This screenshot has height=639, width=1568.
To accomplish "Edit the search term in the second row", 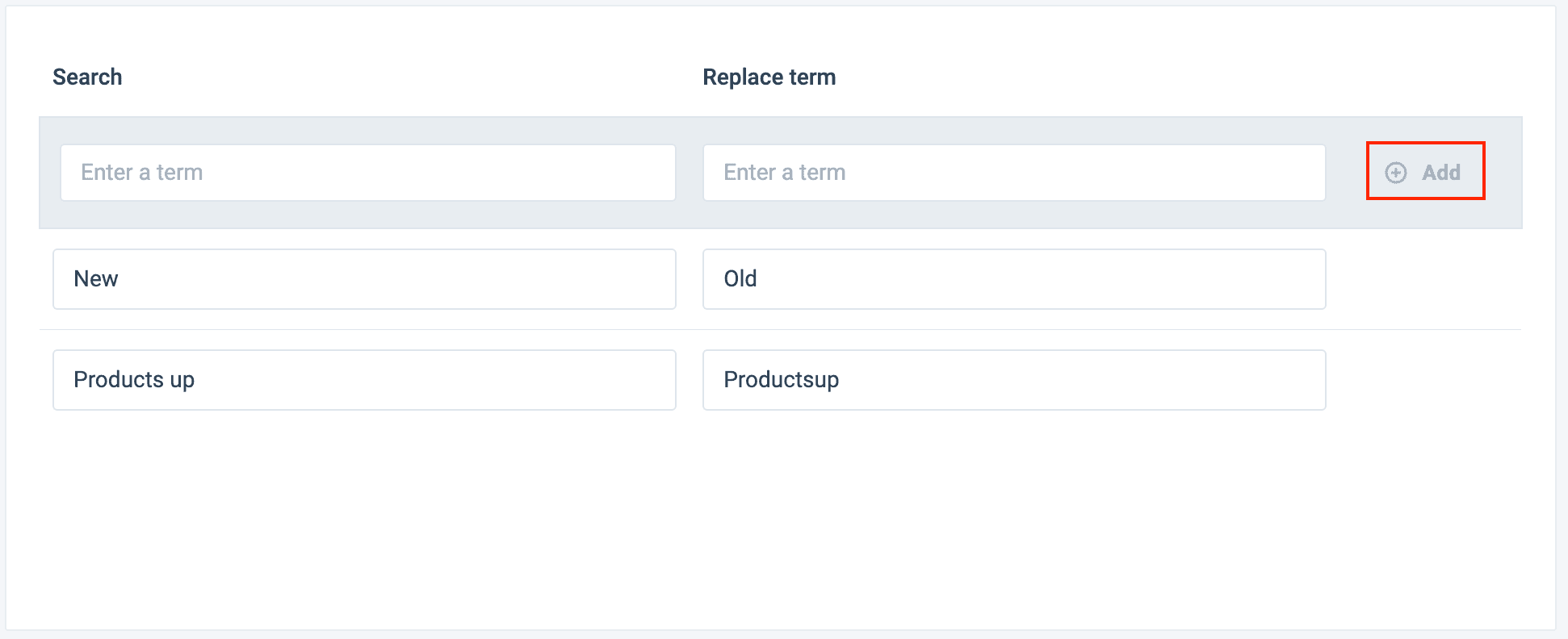I will (x=364, y=380).
